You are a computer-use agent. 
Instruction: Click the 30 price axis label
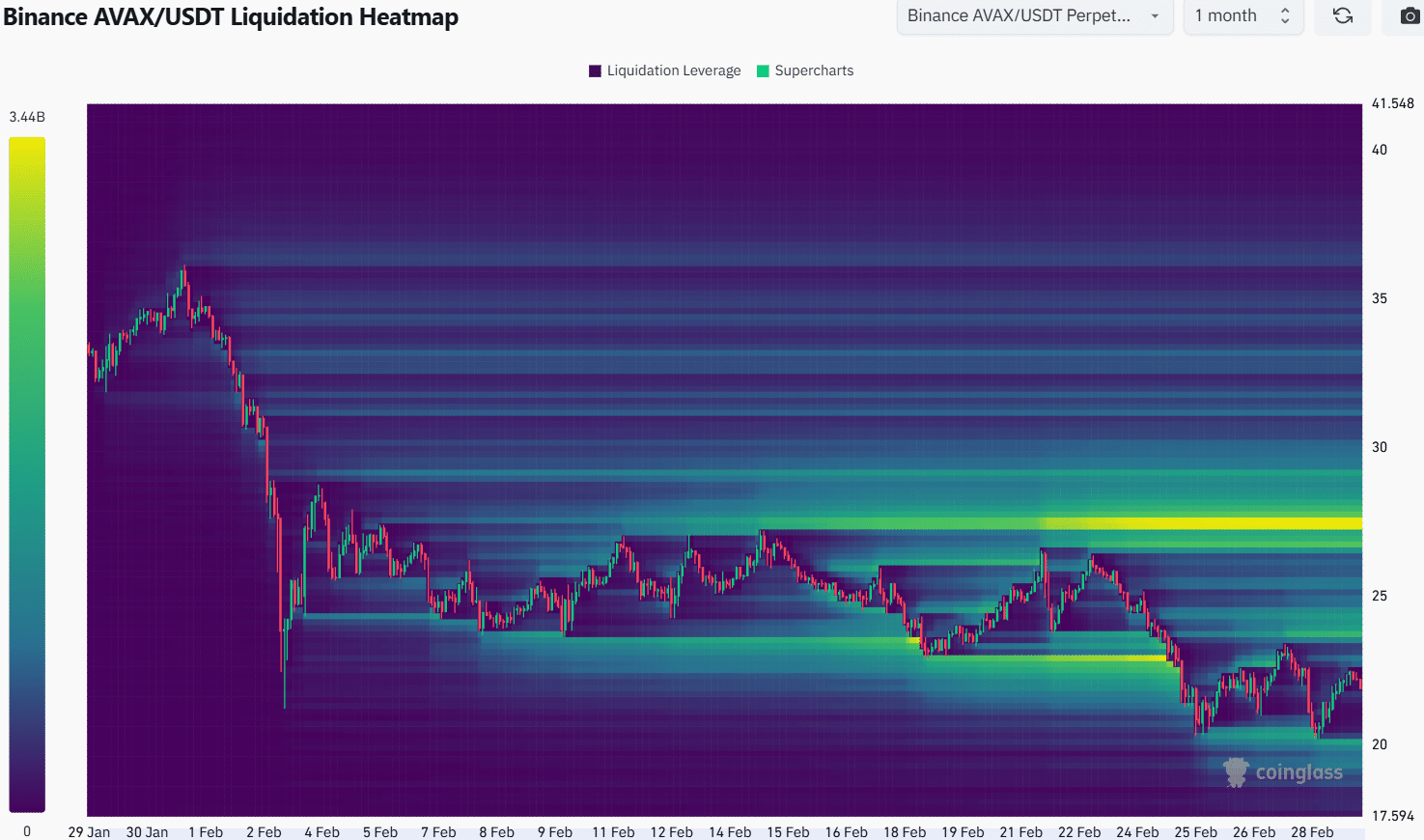click(x=1380, y=447)
